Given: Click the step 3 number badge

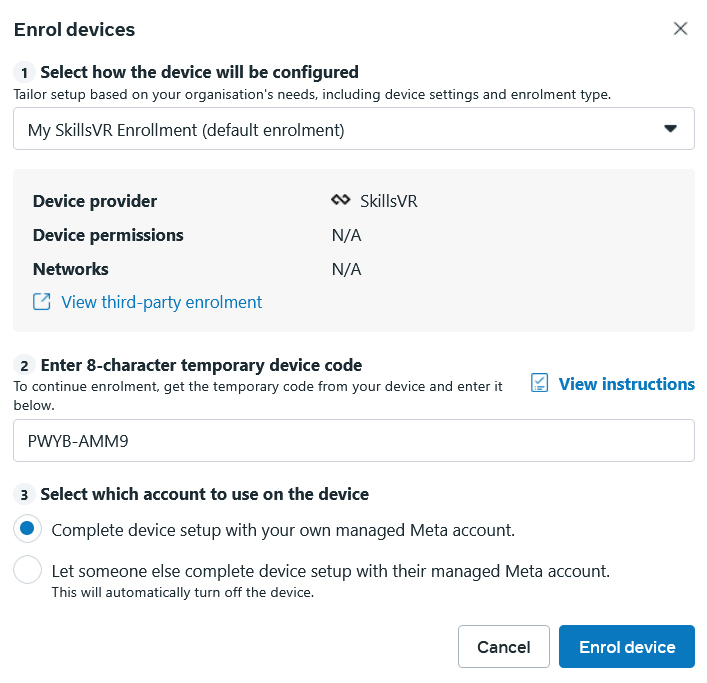Looking at the screenshot, I should tap(24, 495).
